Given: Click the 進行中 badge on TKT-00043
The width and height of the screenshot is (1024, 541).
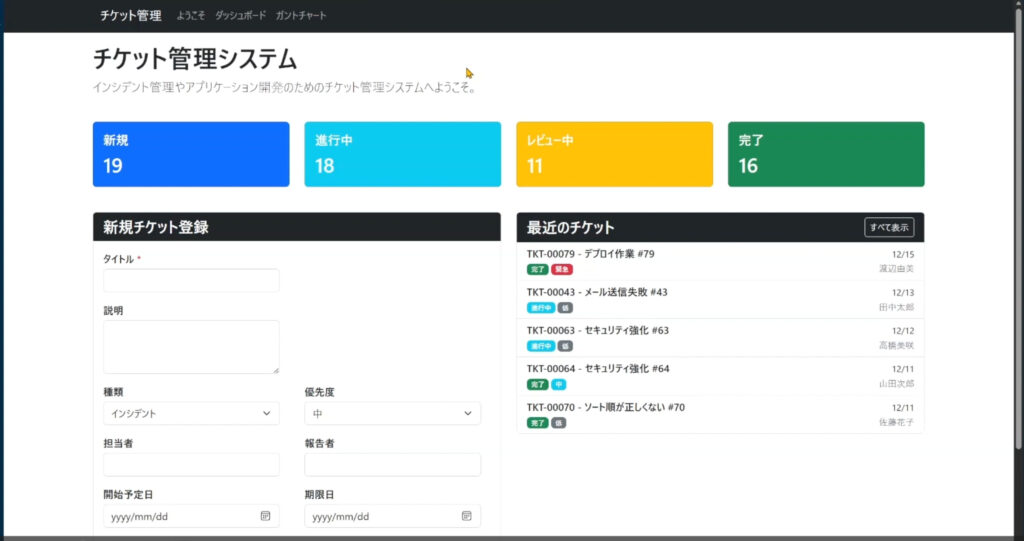Looking at the screenshot, I should [x=540, y=307].
